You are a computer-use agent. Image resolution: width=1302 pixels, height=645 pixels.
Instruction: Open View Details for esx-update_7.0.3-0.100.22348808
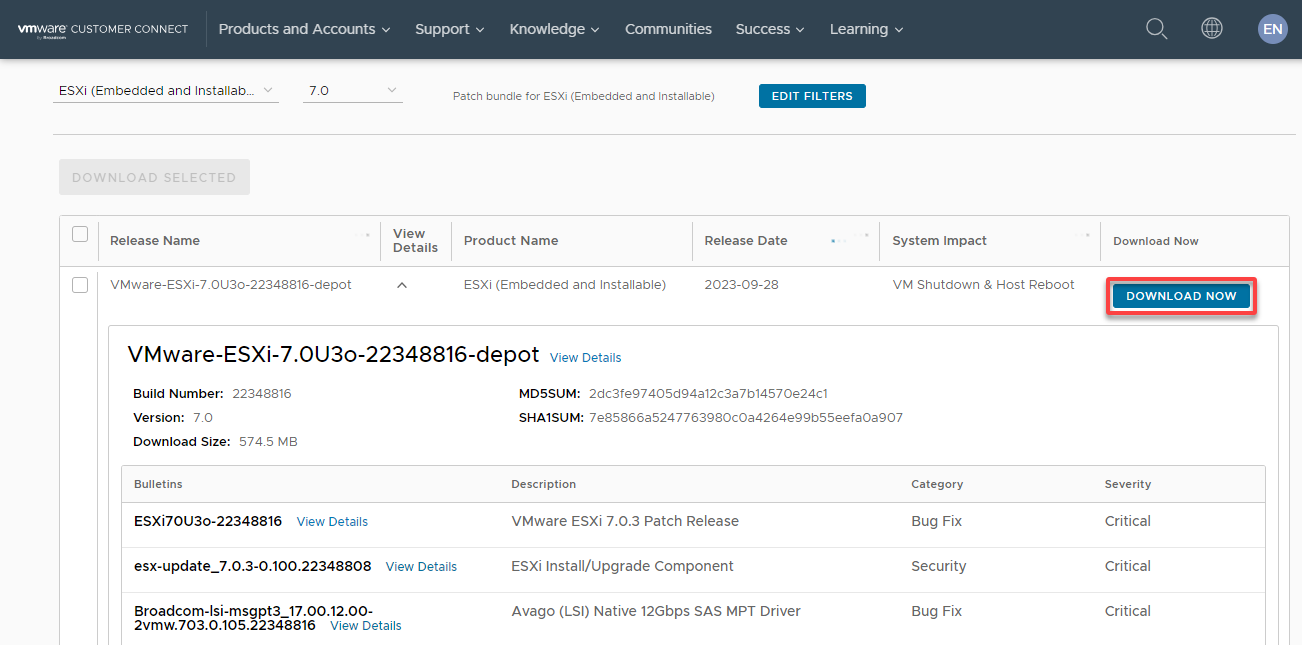pyautogui.click(x=421, y=567)
